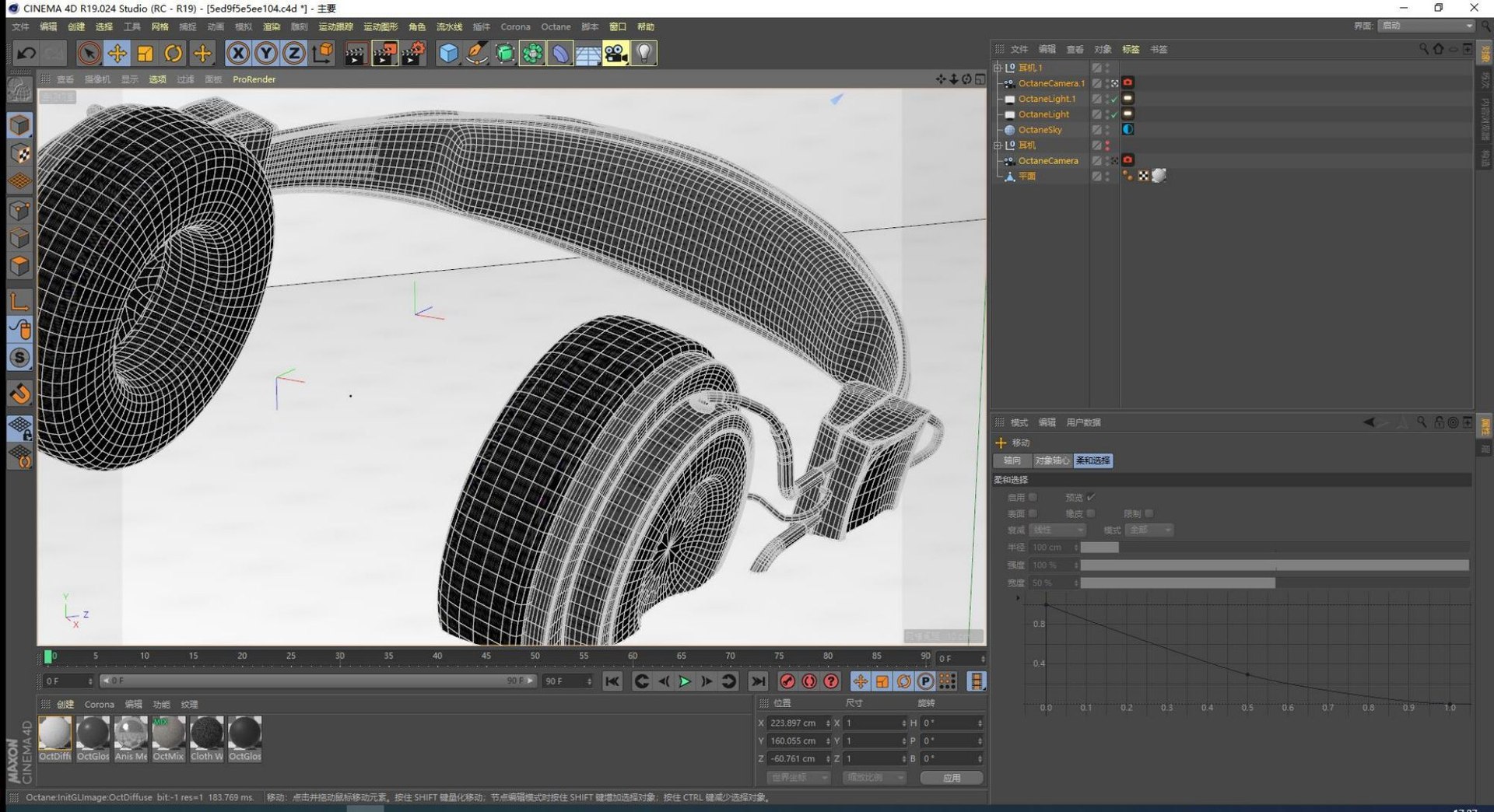Switch to the 对象轴心 tab
Screen dimensions: 1494x812
coord(1051,460)
